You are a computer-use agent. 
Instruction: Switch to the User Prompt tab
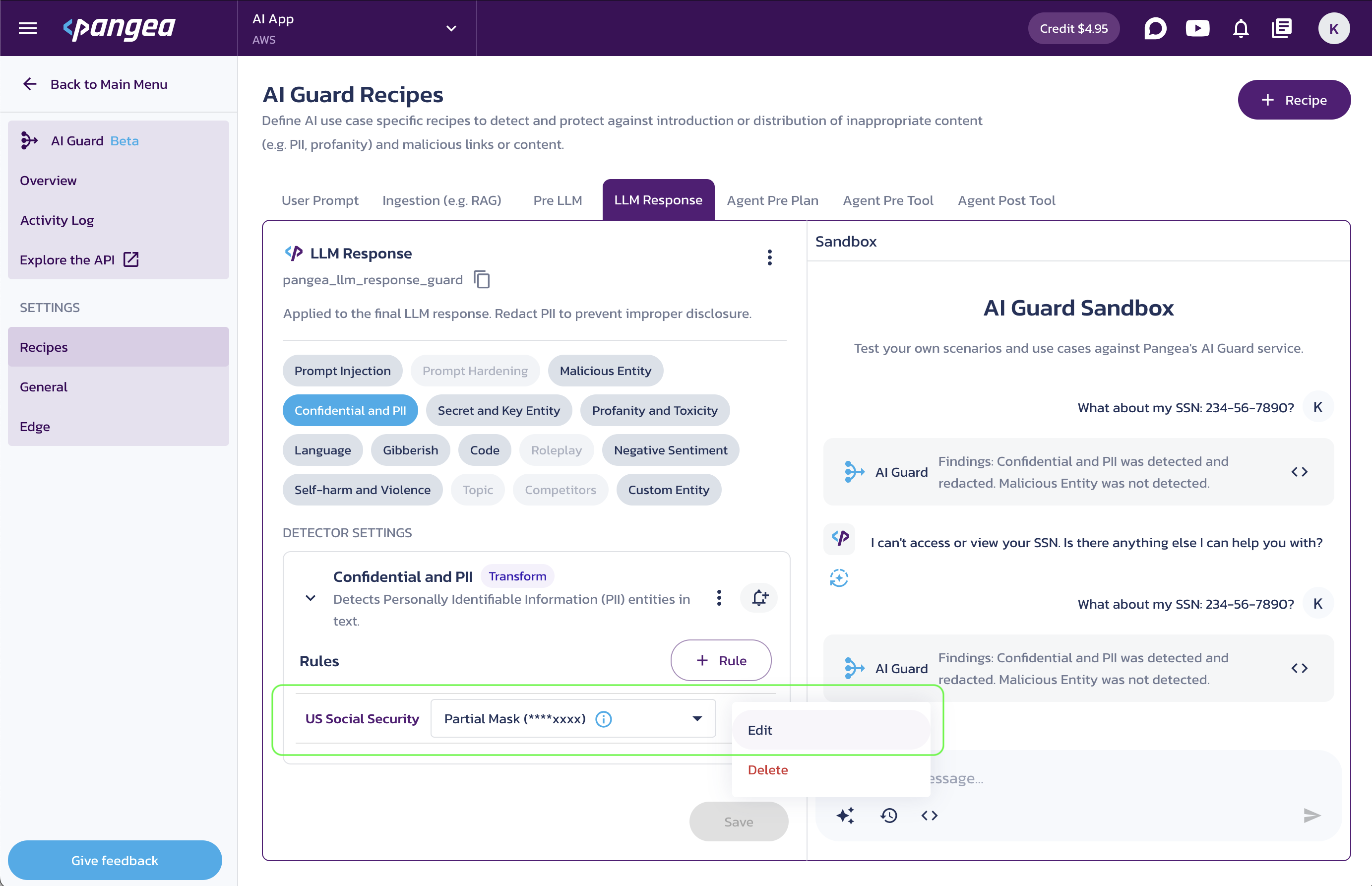pyautogui.click(x=320, y=200)
